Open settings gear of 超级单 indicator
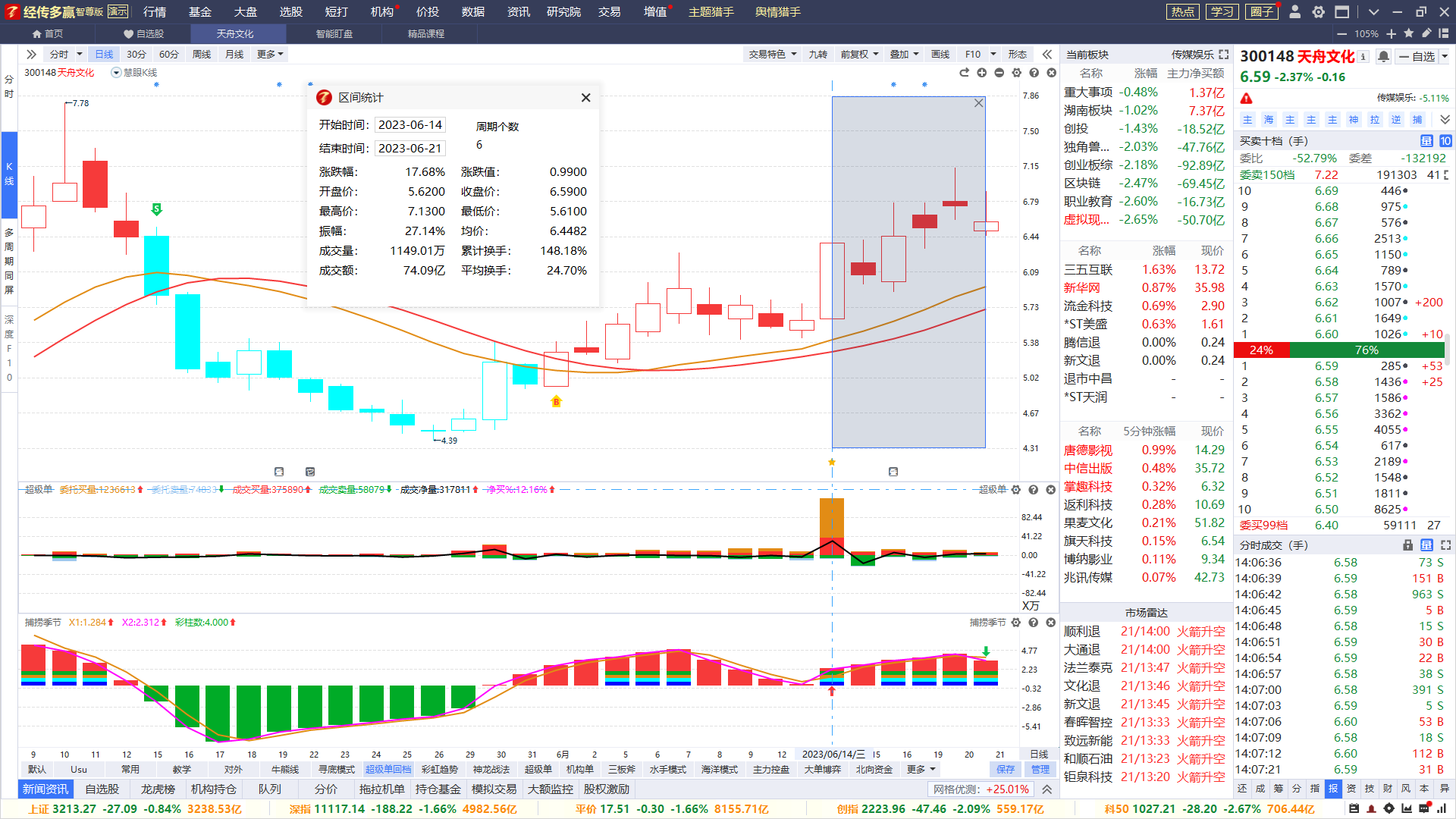This screenshot has width=1456, height=819. [1016, 490]
